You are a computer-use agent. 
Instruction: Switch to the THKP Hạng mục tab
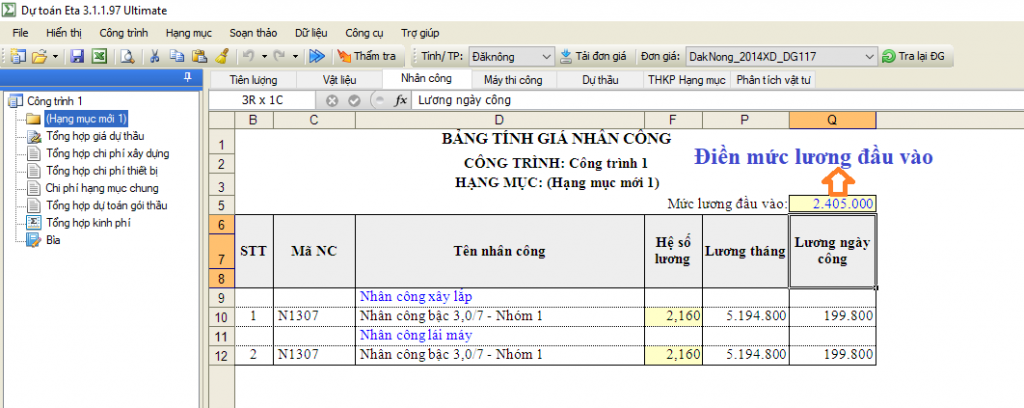(687, 80)
